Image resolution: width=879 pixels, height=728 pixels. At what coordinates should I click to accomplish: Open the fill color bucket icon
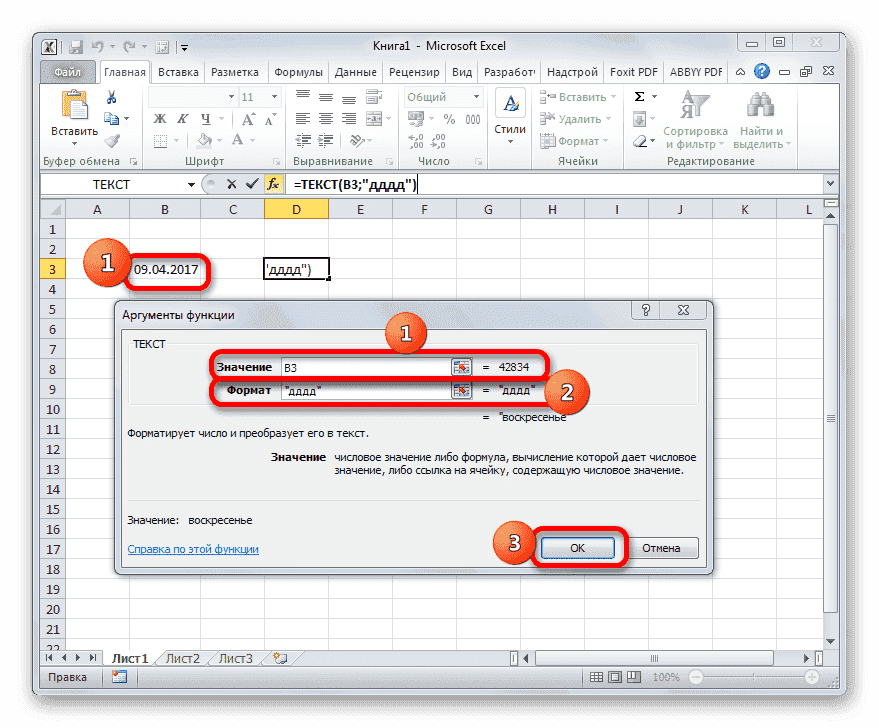coord(204,140)
